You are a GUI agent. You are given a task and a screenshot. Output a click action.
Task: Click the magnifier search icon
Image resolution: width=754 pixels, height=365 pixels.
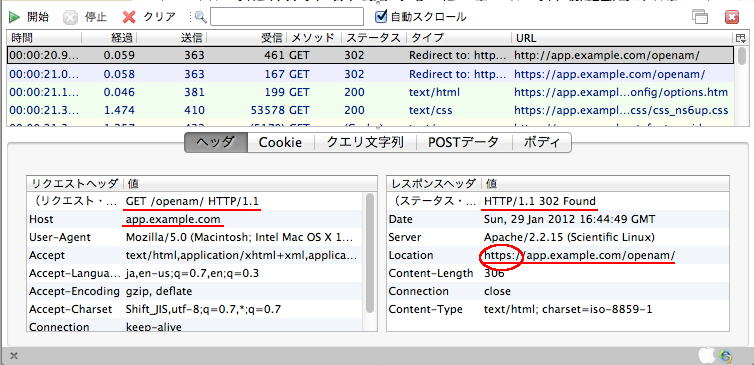[x=200, y=17]
